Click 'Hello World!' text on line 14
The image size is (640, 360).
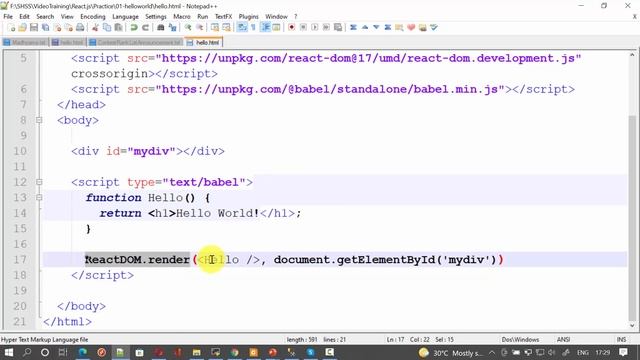pyautogui.click(x=218, y=213)
